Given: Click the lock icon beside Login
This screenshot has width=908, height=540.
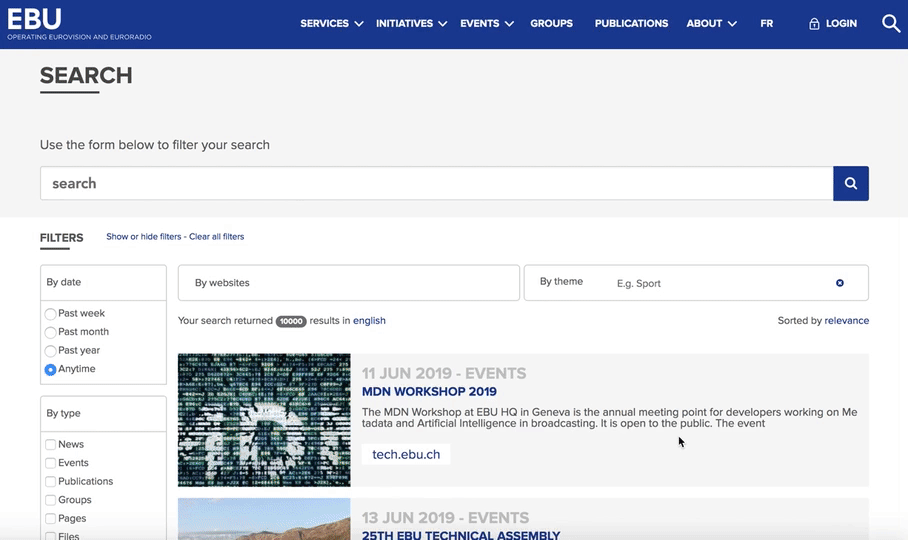Looking at the screenshot, I should pos(814,24).
